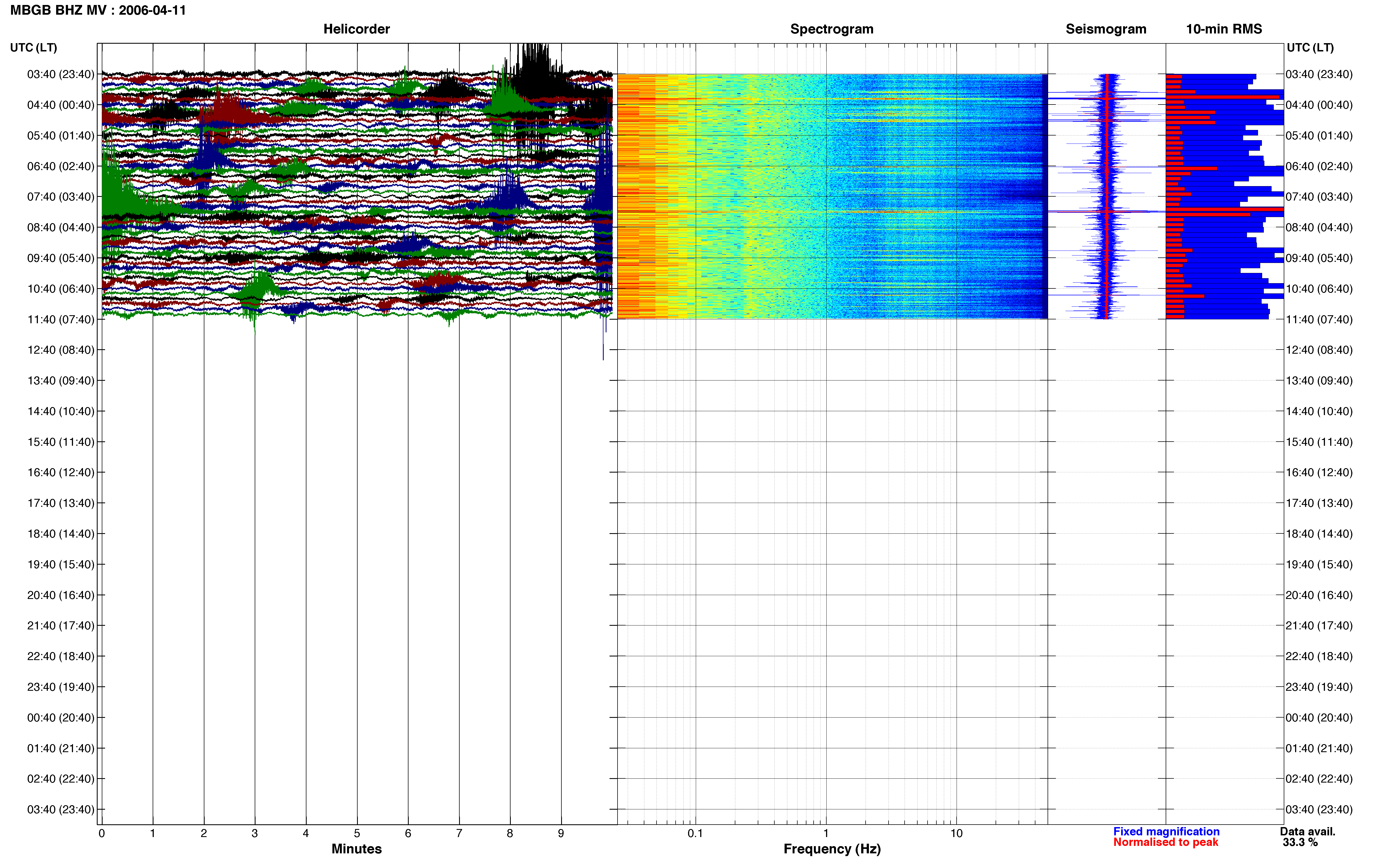Click '18:40 (14:40)' label beside the RMS panel
The width and height of the screenshot is (1388, 868).
[x=1319, y=534]
